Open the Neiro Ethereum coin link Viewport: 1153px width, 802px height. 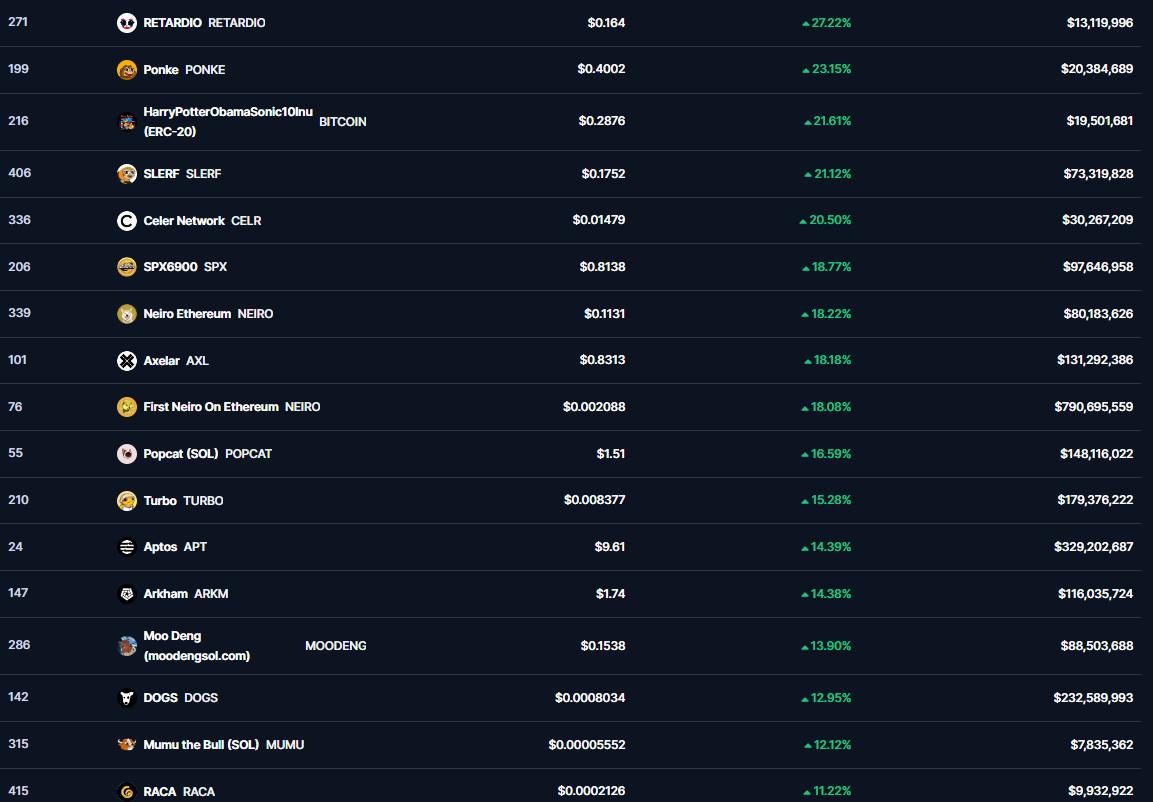point(187,314)
